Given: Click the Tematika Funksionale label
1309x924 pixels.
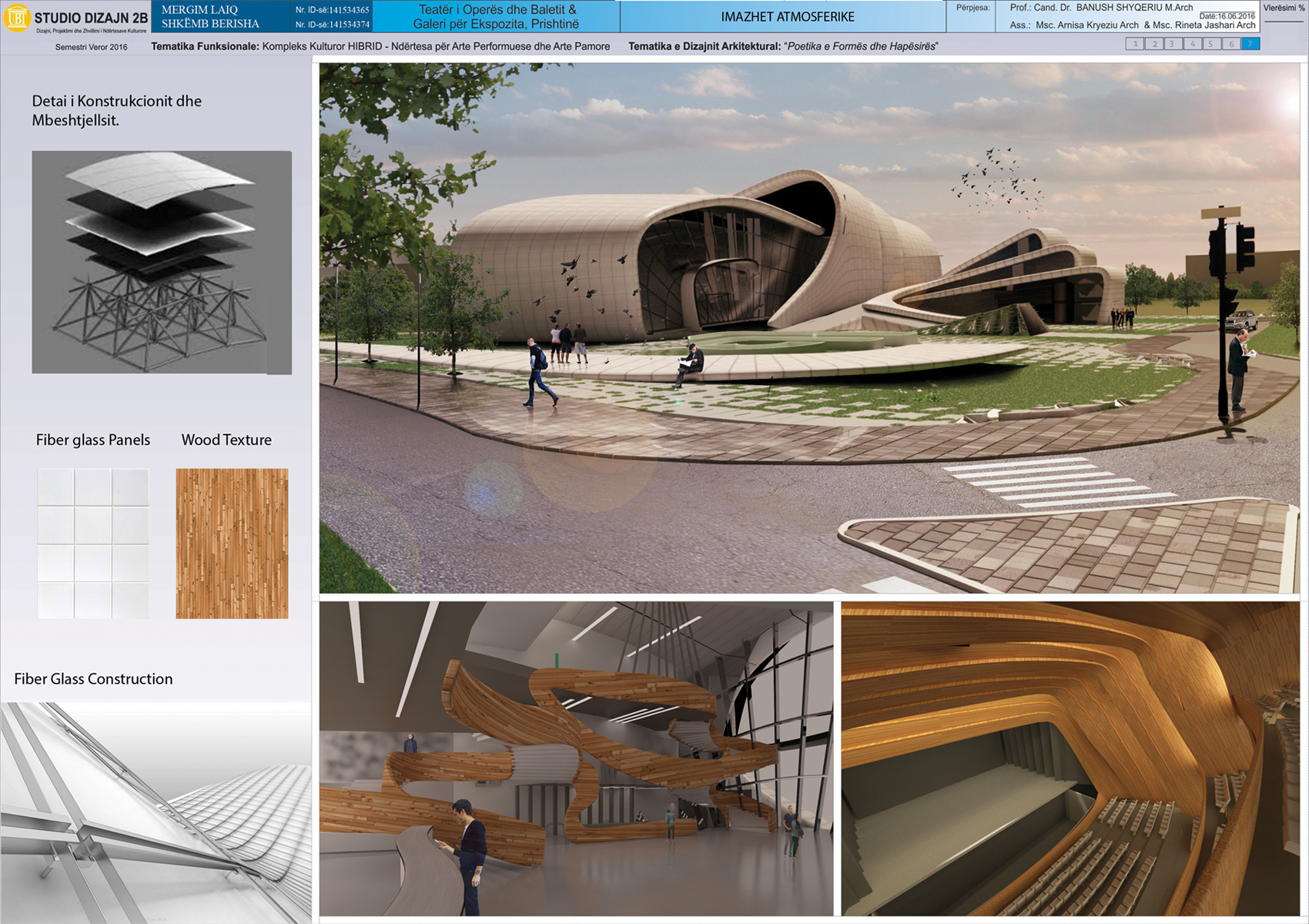Looking at the screenshot, I should click(204, 46).
